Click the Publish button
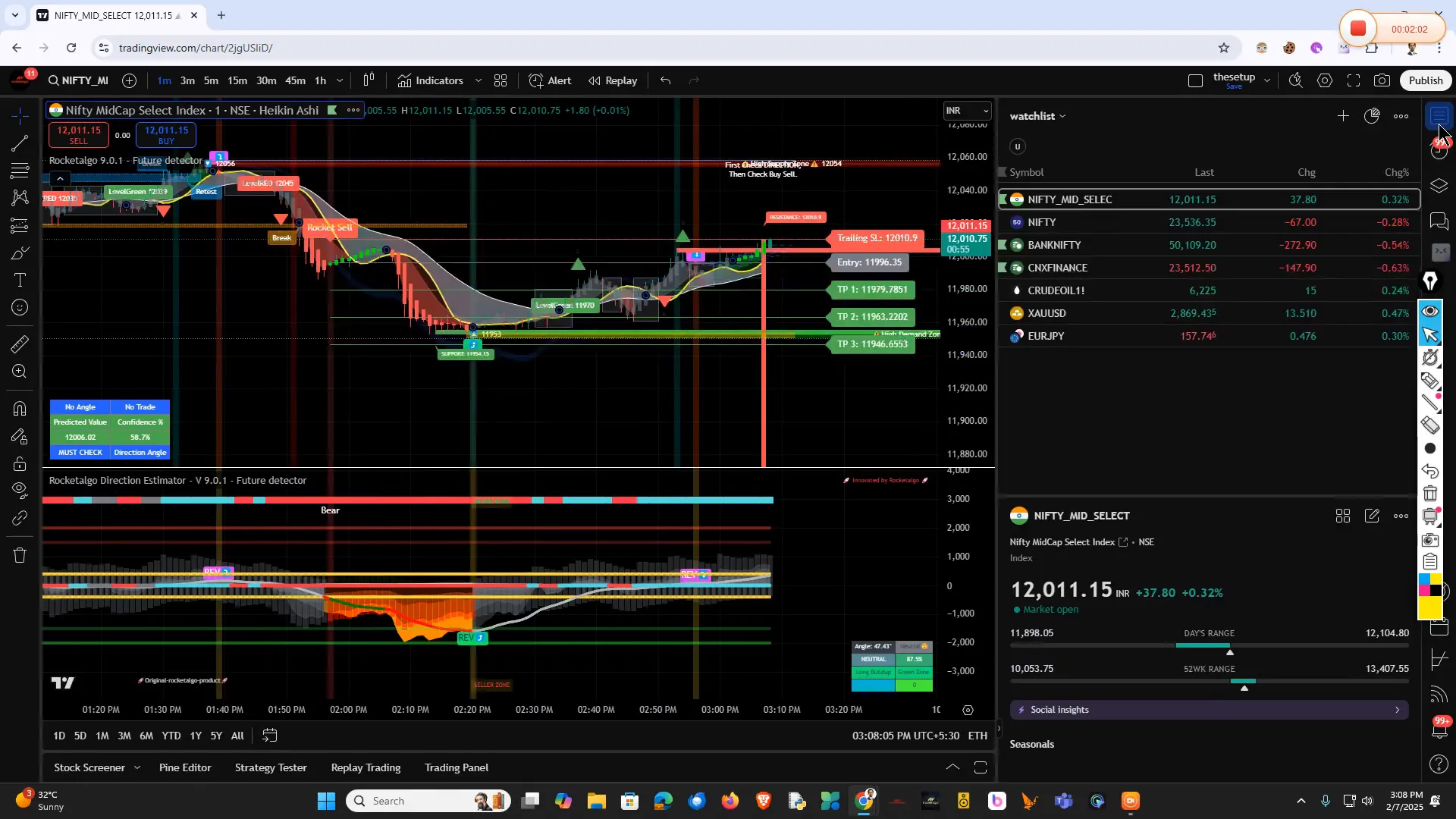 1425,80
